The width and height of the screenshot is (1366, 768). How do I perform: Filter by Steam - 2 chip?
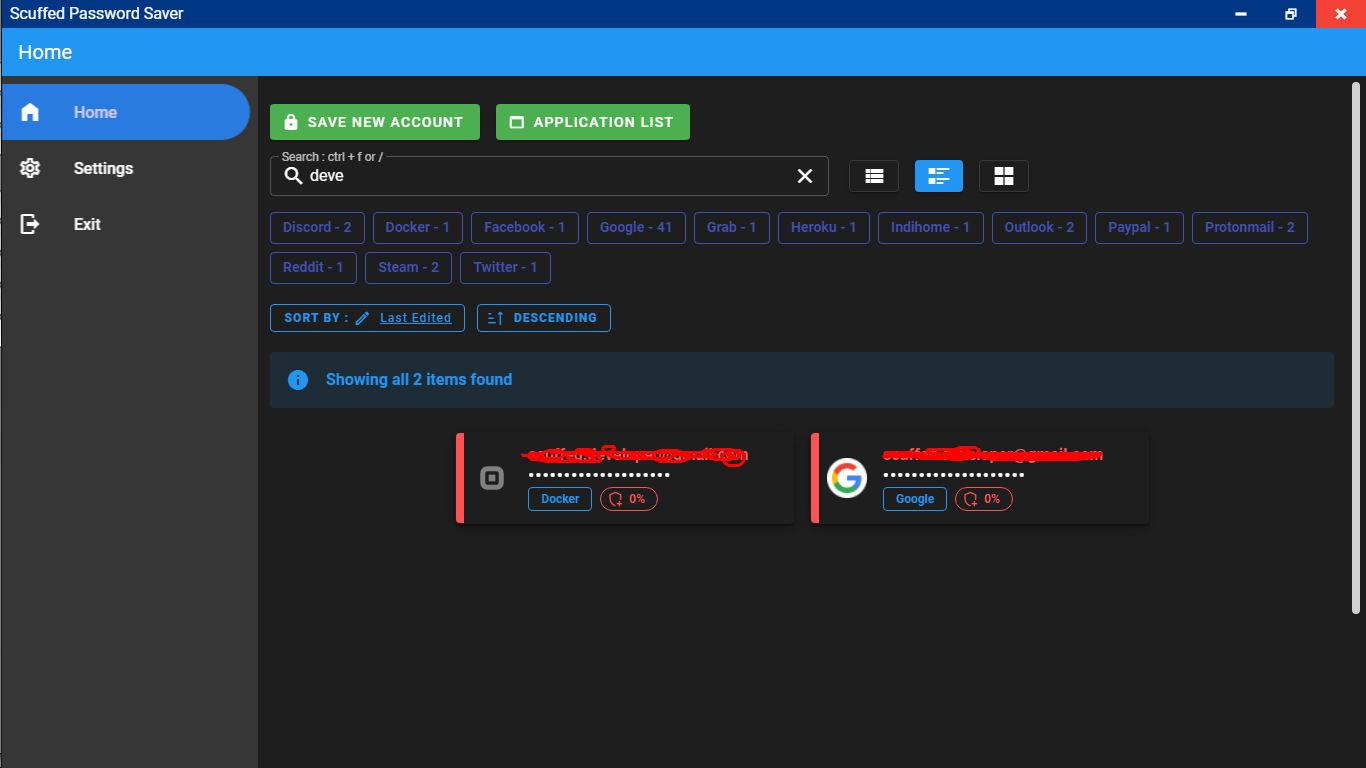[x=409, y=267]
